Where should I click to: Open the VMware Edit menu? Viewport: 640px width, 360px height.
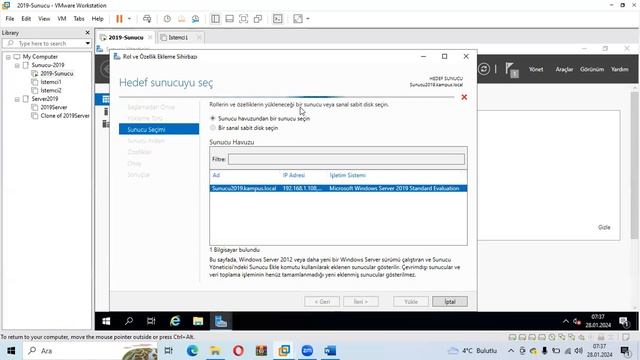(26, 19)
